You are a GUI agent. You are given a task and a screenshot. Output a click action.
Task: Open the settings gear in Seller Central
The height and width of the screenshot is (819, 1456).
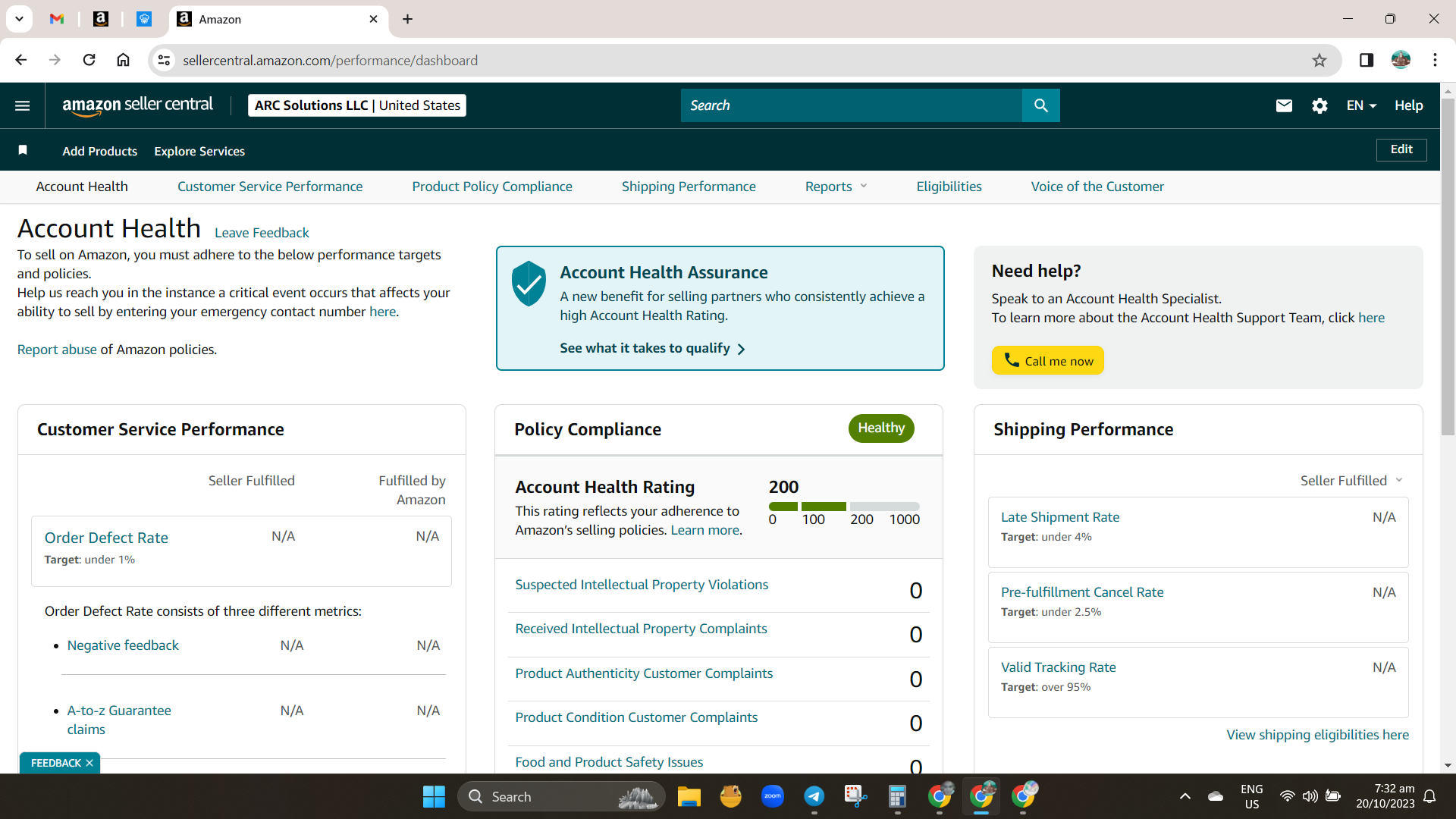1319,105
